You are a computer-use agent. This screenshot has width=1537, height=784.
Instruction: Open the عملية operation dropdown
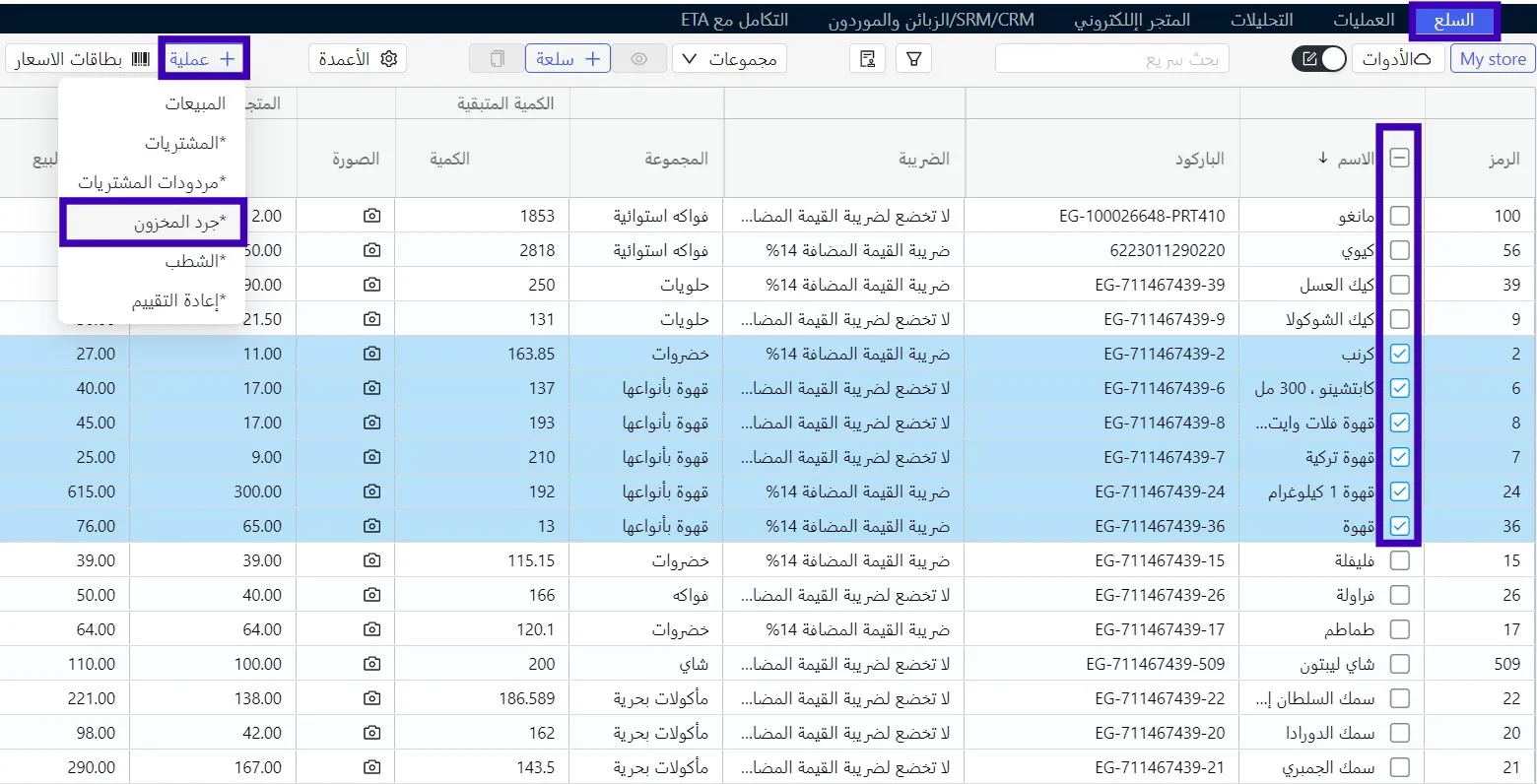pos(203,59)
